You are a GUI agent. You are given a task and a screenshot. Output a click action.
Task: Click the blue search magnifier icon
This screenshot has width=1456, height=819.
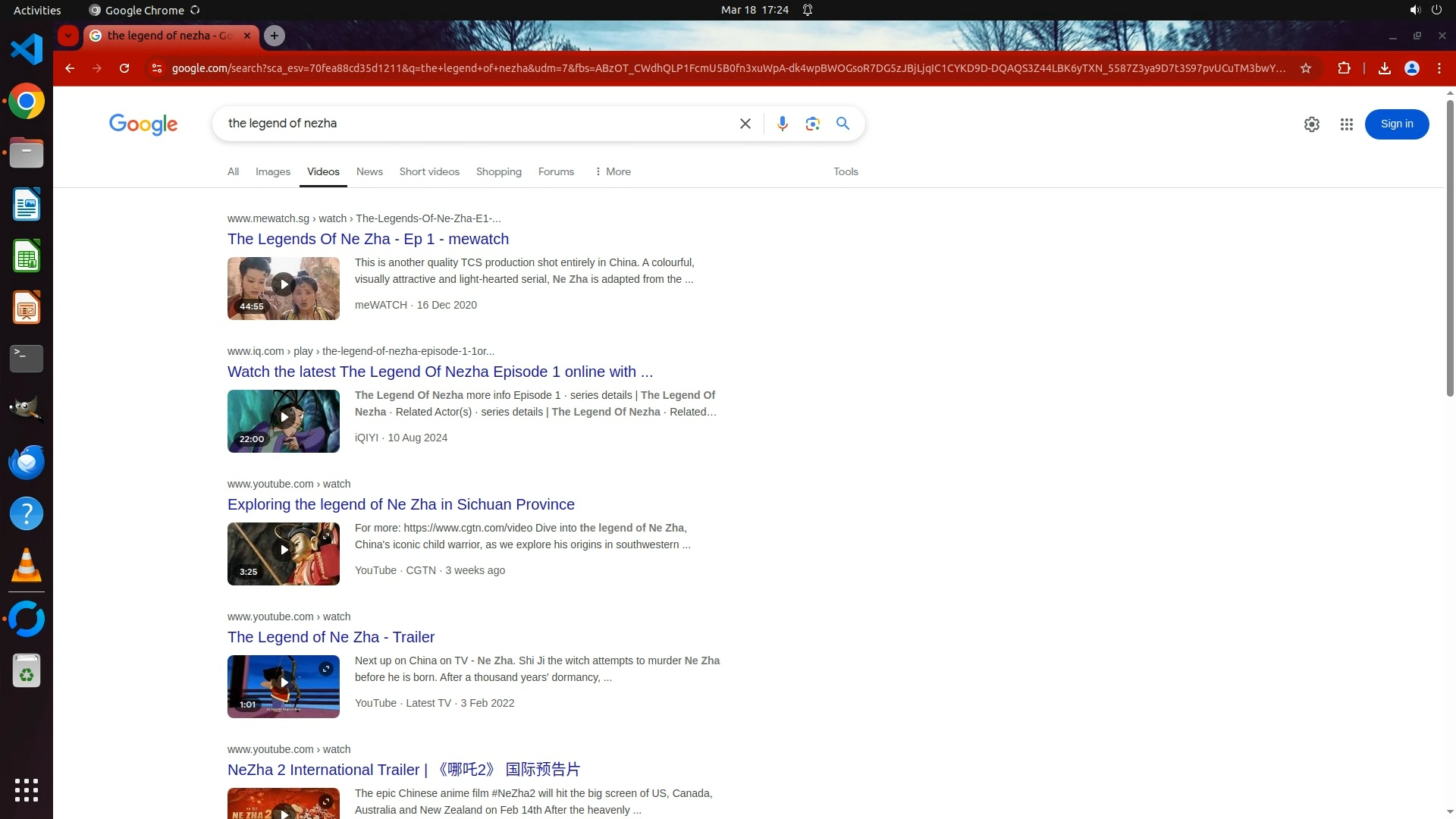843,124
